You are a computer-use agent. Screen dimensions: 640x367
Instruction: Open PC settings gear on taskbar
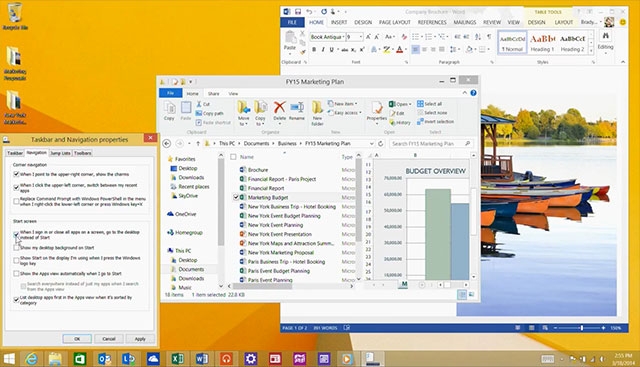tap(251, 359)
